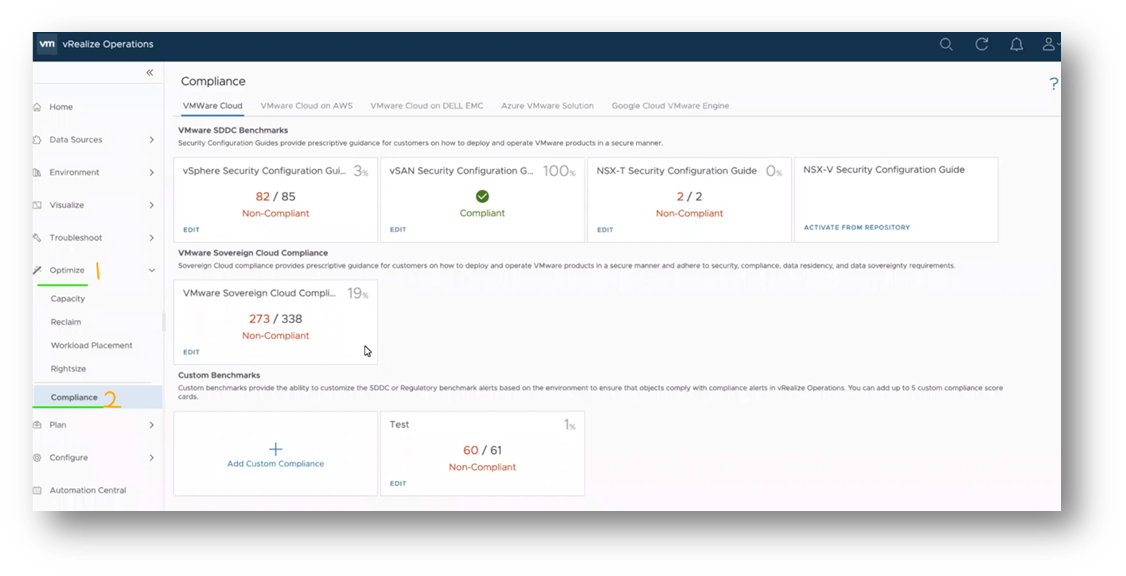Click EDIT on vSphere Security Configuration card

tap(191, 230)
